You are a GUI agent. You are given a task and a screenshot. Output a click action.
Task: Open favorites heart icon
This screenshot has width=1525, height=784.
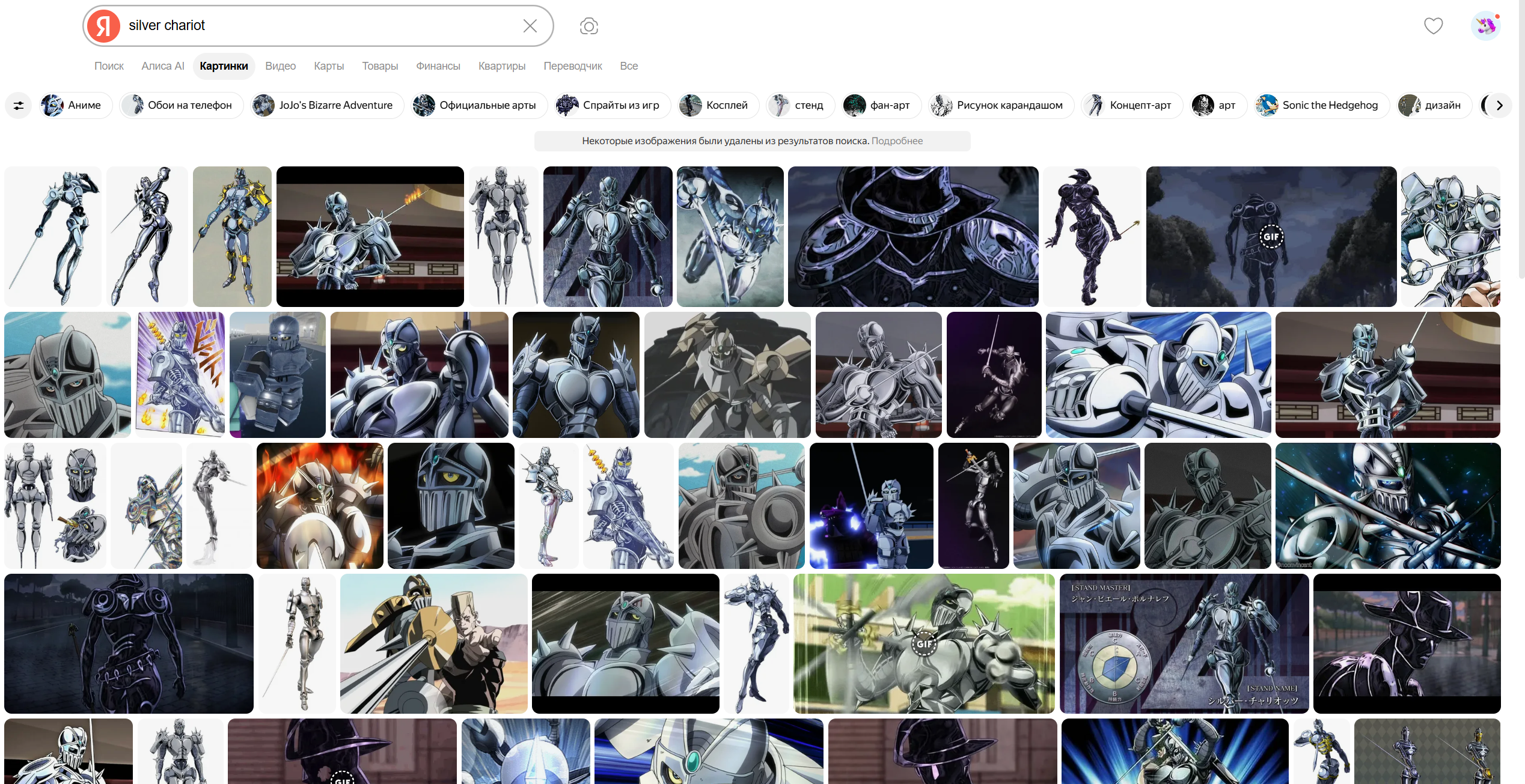tap(1434, 26)
